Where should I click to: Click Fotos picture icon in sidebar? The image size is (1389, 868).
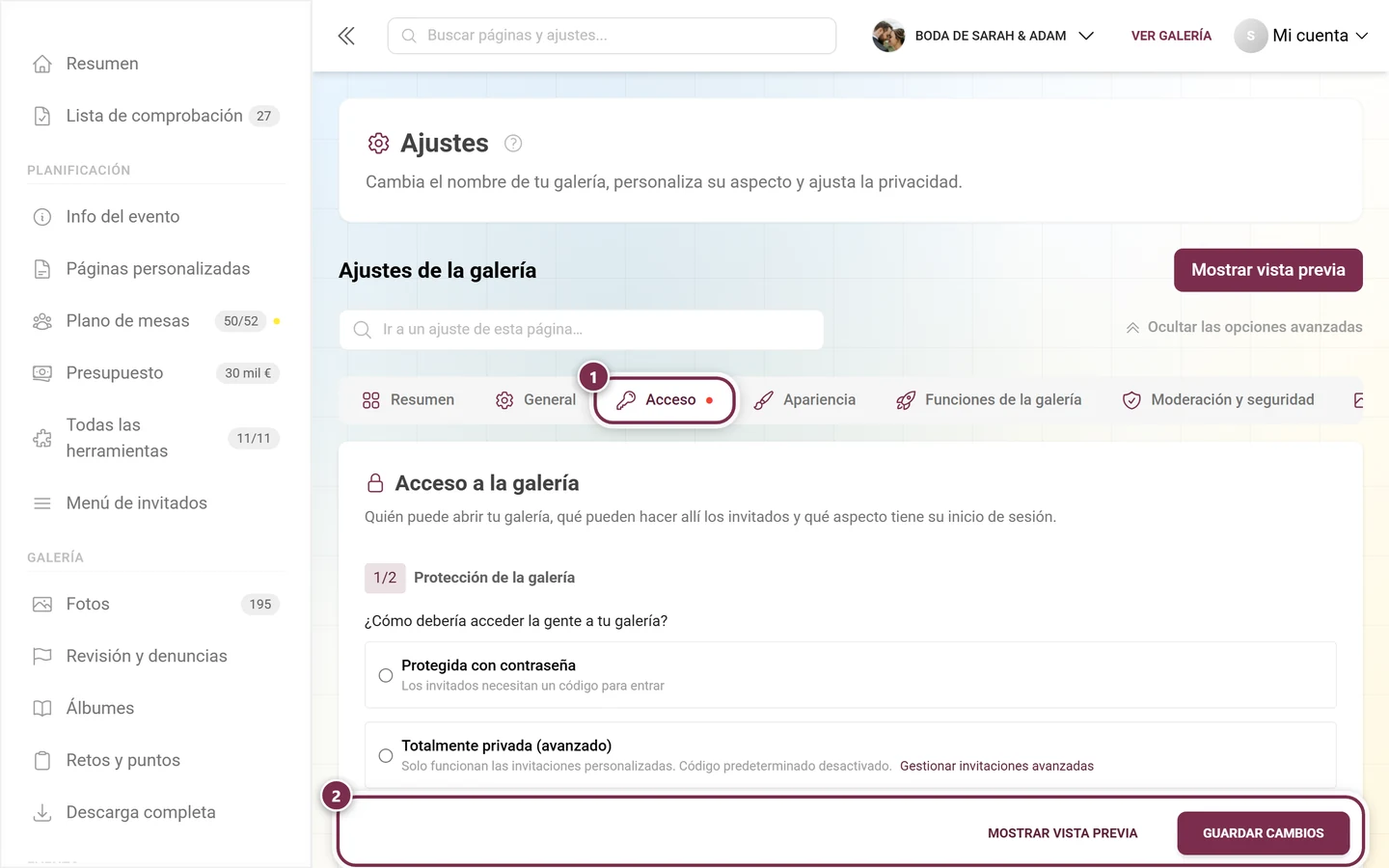[x=42, y=604]
